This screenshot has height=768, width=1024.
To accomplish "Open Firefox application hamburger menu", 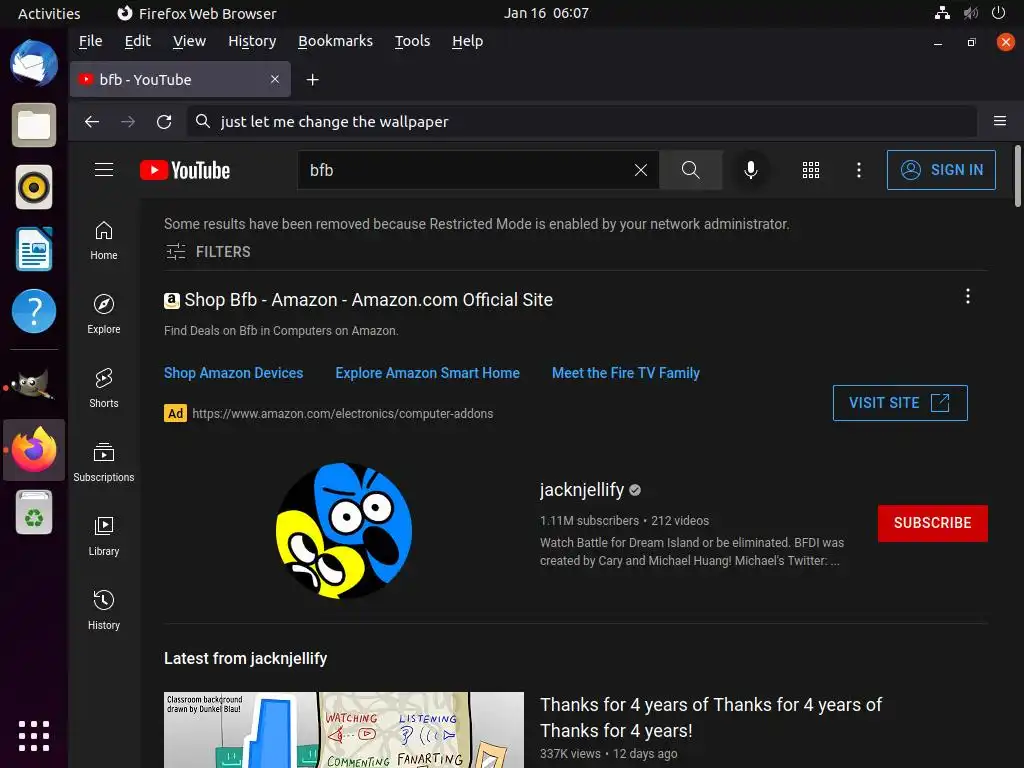I will pos(999,121).
